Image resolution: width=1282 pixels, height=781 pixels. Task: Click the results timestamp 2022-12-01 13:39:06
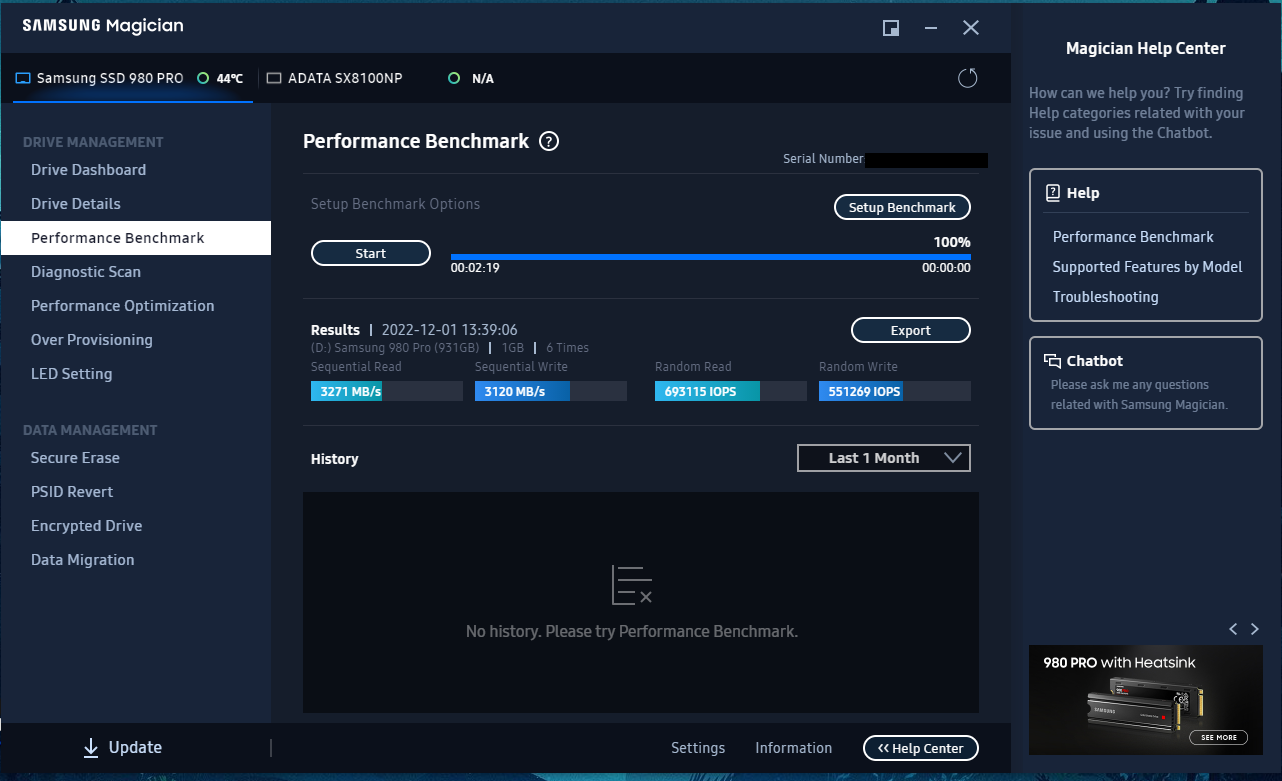click(450, 330)
